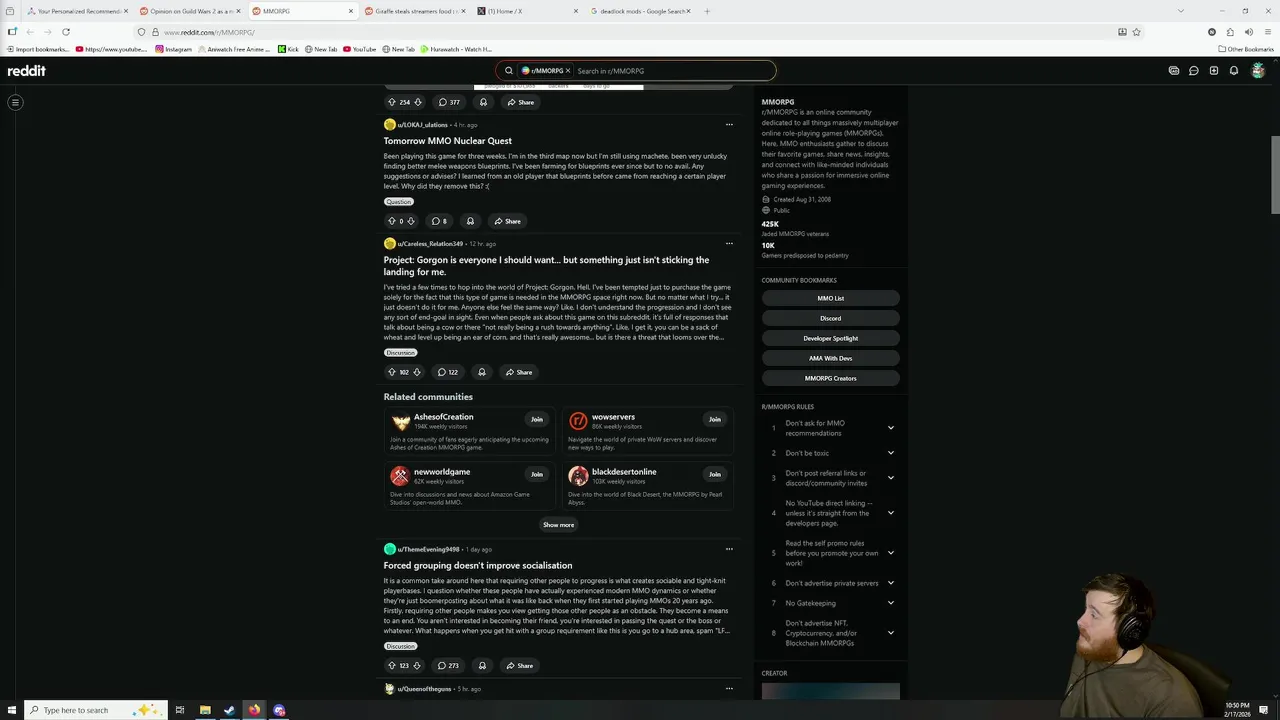Open a new browser tab
Viewport: 1280px width, 720px height.
[707, 11]
